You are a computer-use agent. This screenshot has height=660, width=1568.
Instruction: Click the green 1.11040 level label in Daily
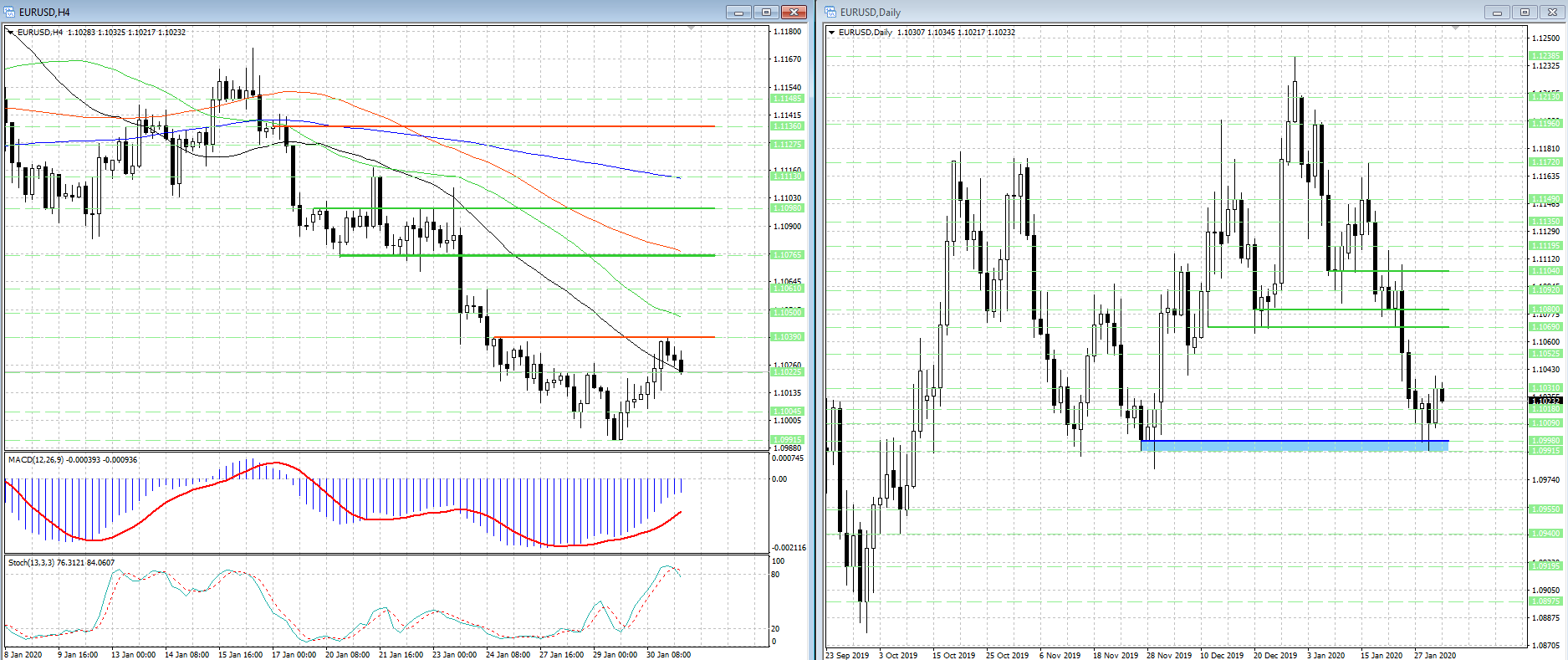[1545, 271]
